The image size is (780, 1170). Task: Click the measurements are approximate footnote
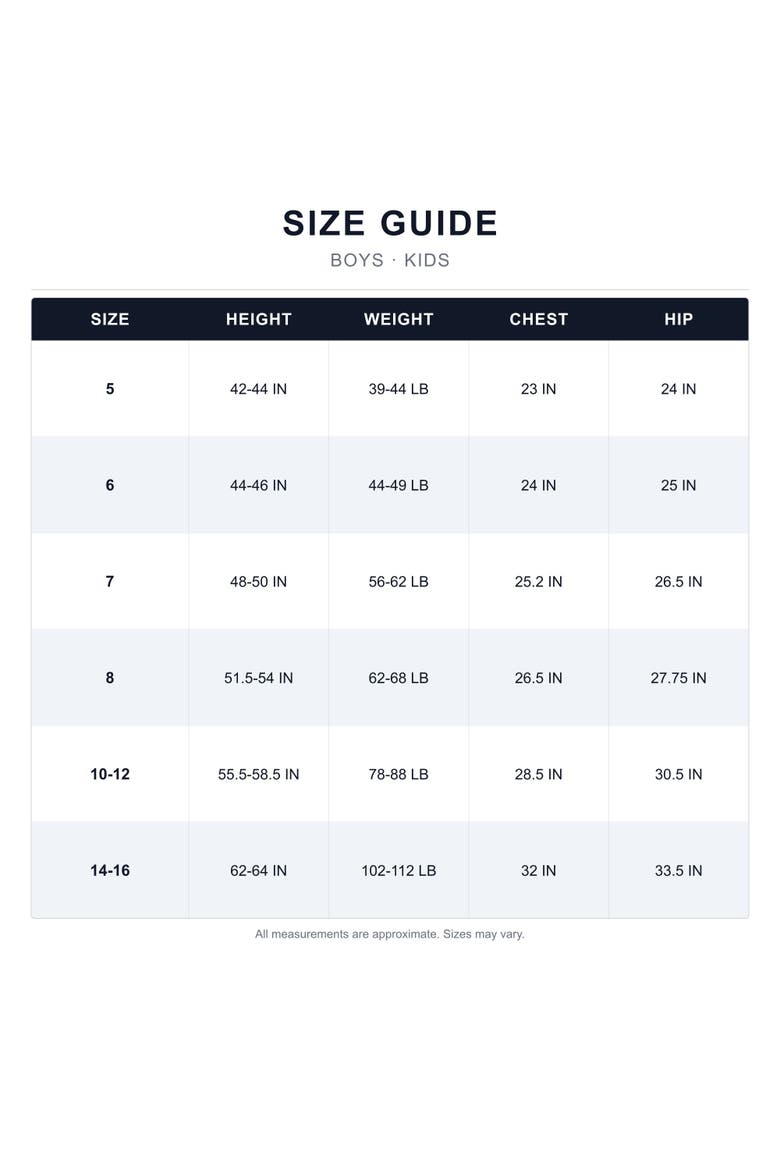[x=390, y=934]
